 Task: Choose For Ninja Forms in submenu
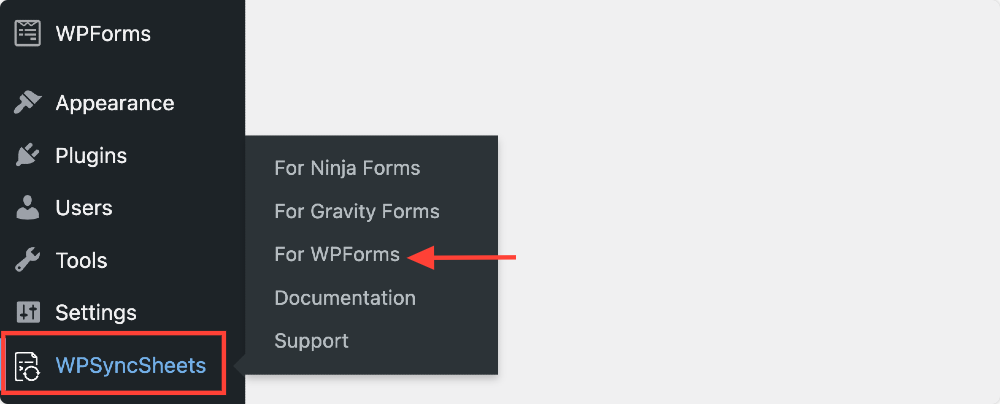click(347, 168)
